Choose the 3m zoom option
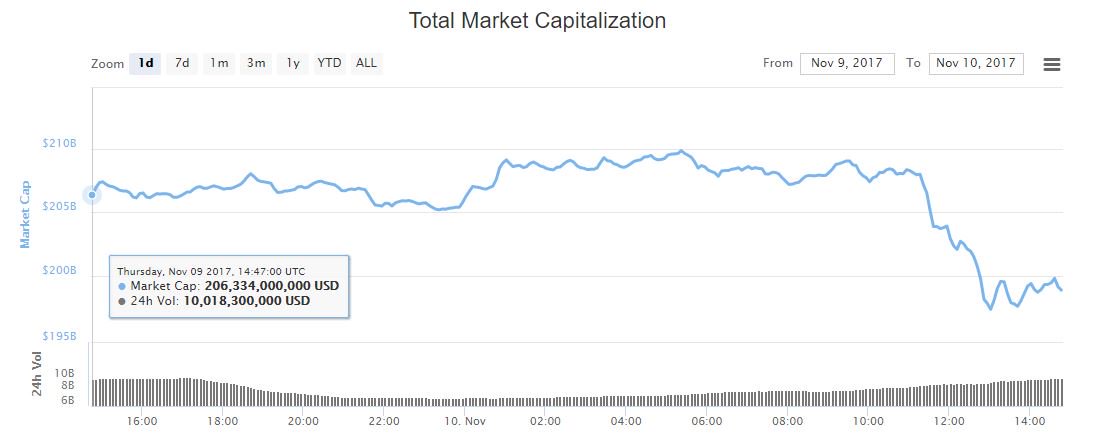Screen dimensions: 1100x441 (x=256, y=63)
